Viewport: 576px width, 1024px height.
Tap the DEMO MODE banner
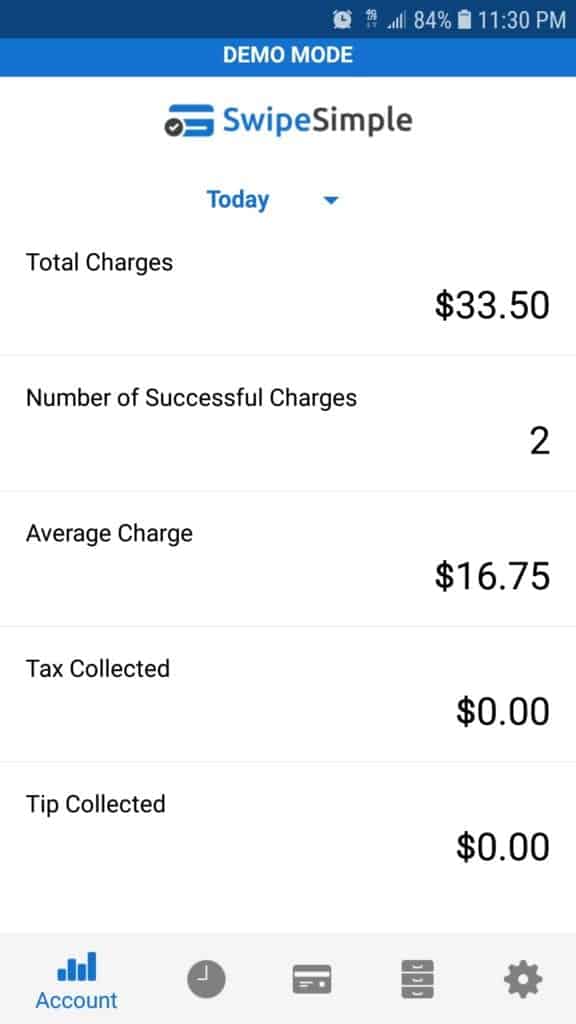point(288,55)
